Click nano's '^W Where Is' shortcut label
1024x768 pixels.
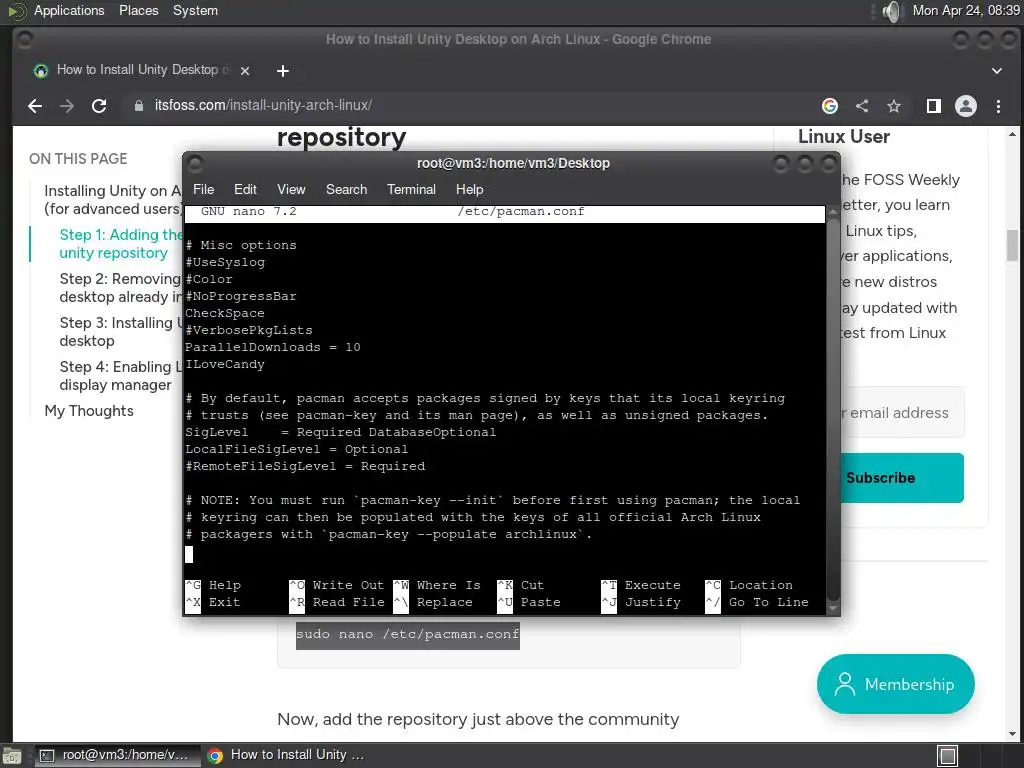tap(437, 585)
